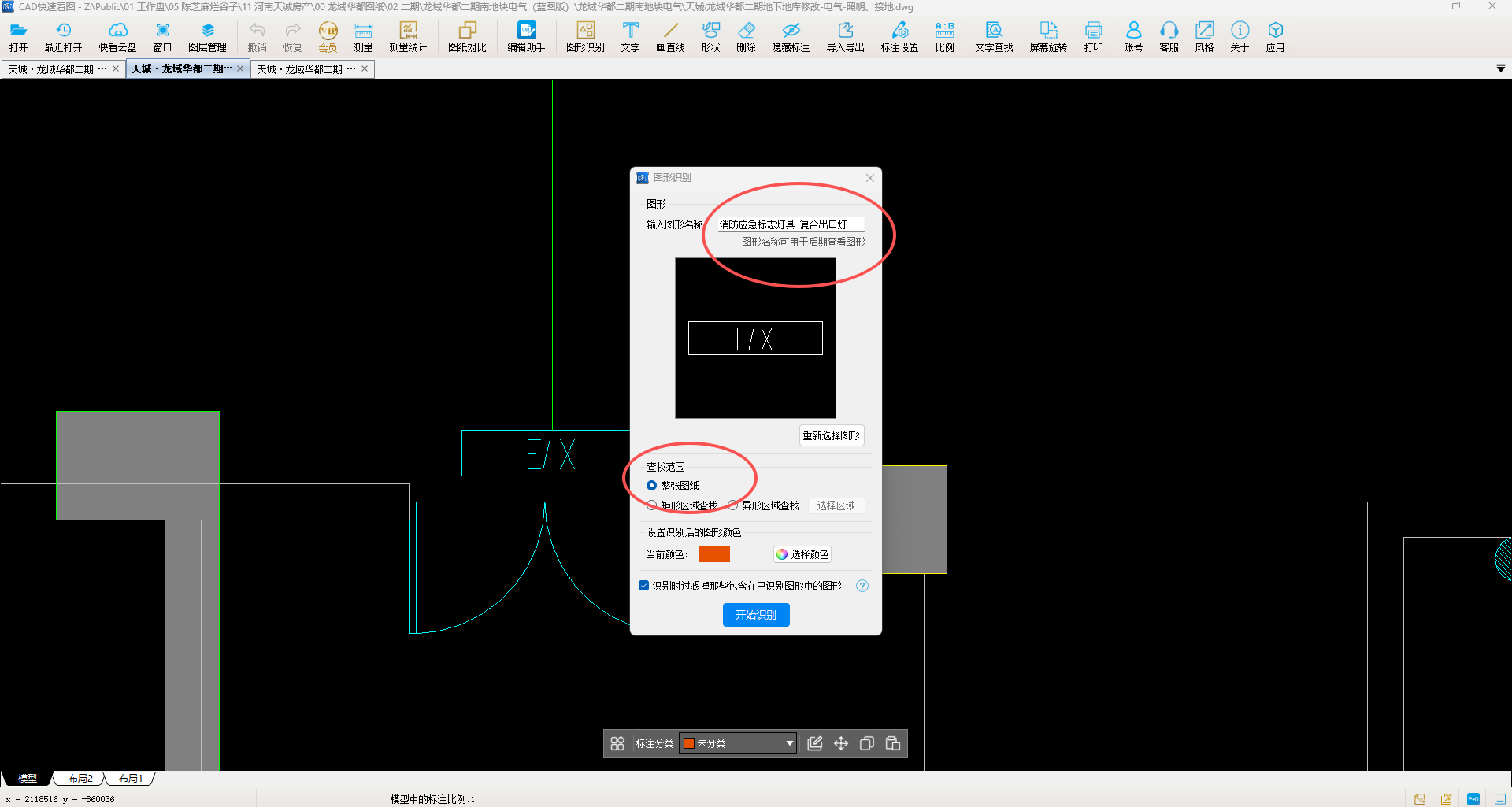Open the overflow menu on the first drawing tab
Image resolution: width=1512 pixels, height=807 pixels.
[x=102, y=69]
